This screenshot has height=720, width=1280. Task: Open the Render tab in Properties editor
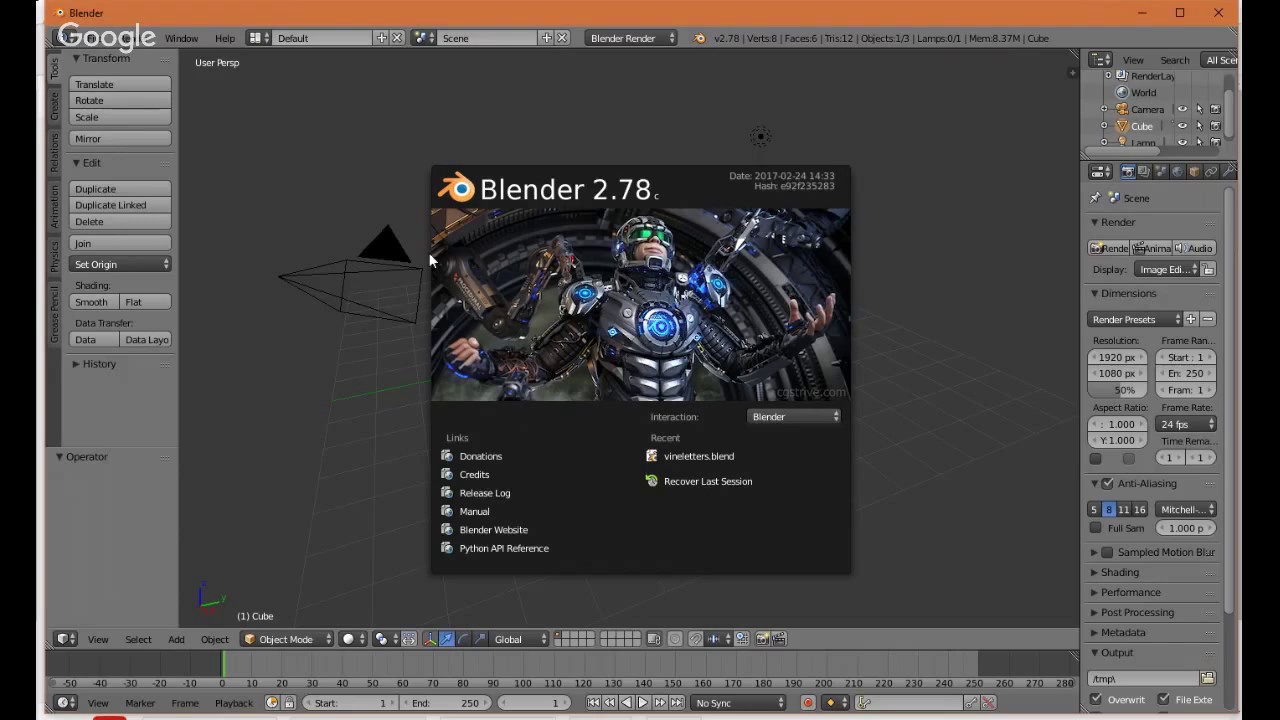pyautogui.click(x=1127, y=172)
